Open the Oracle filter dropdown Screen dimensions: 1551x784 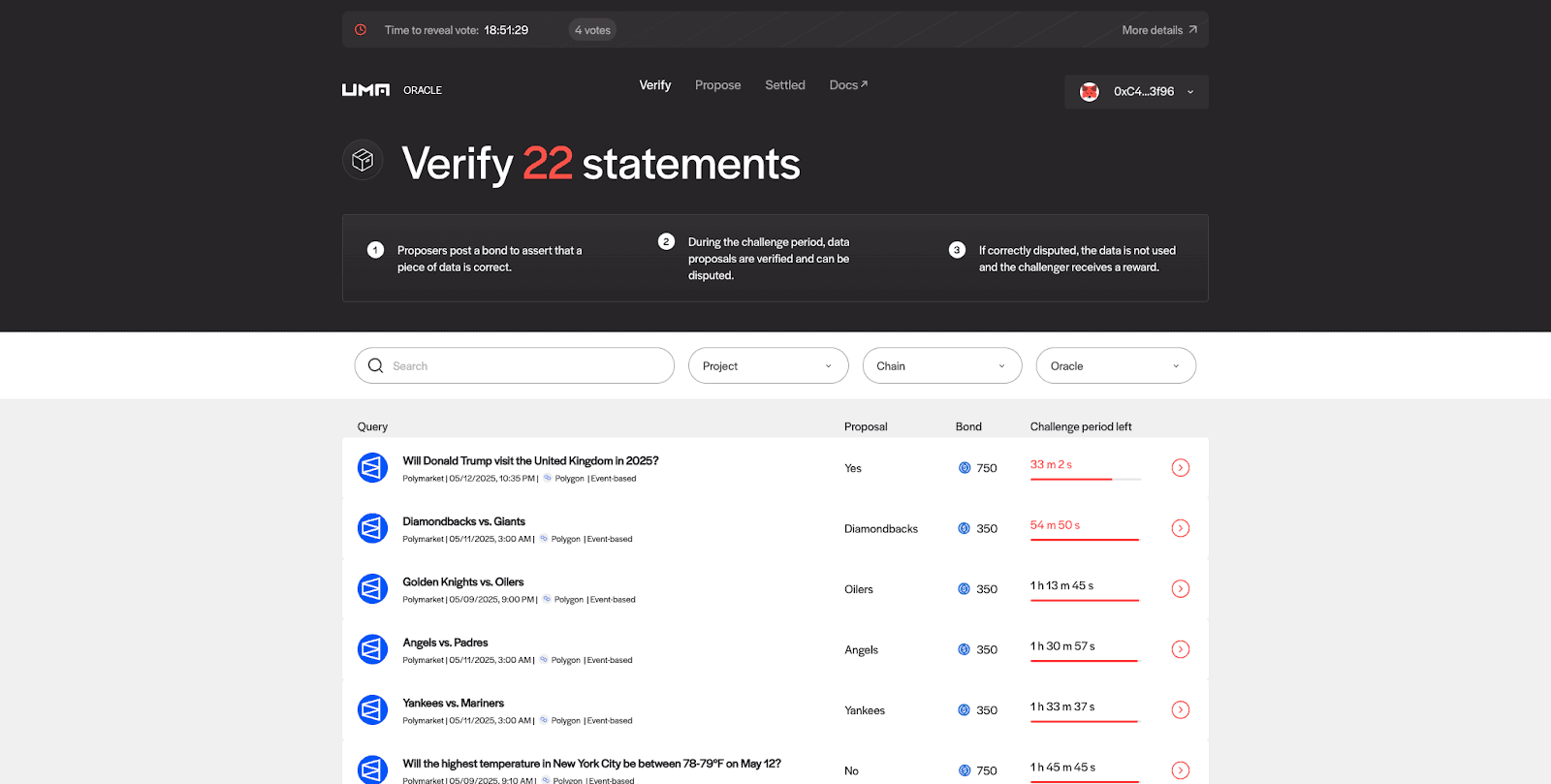[1115, 366]
